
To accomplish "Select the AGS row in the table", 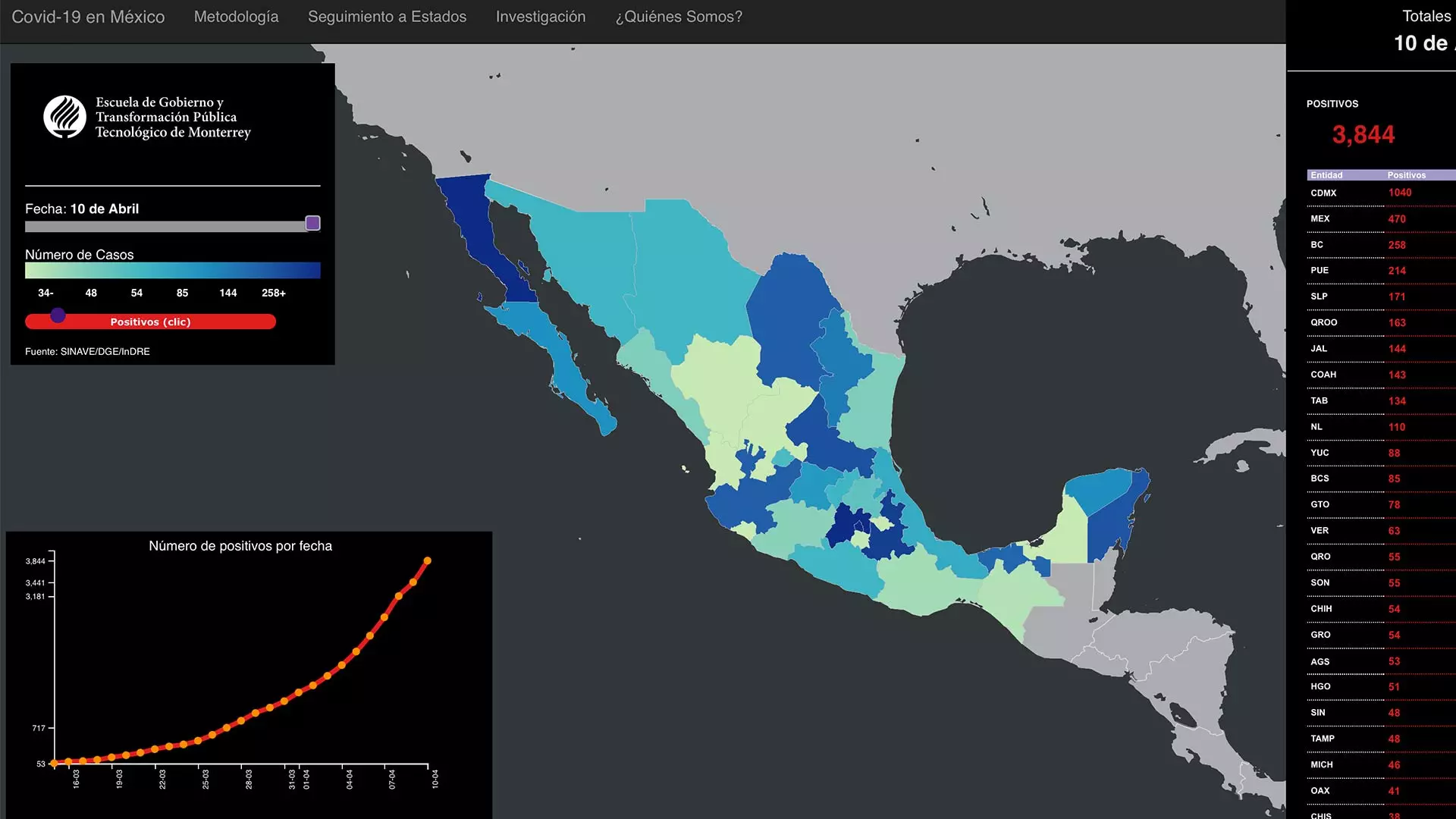I will point(1382,661).
